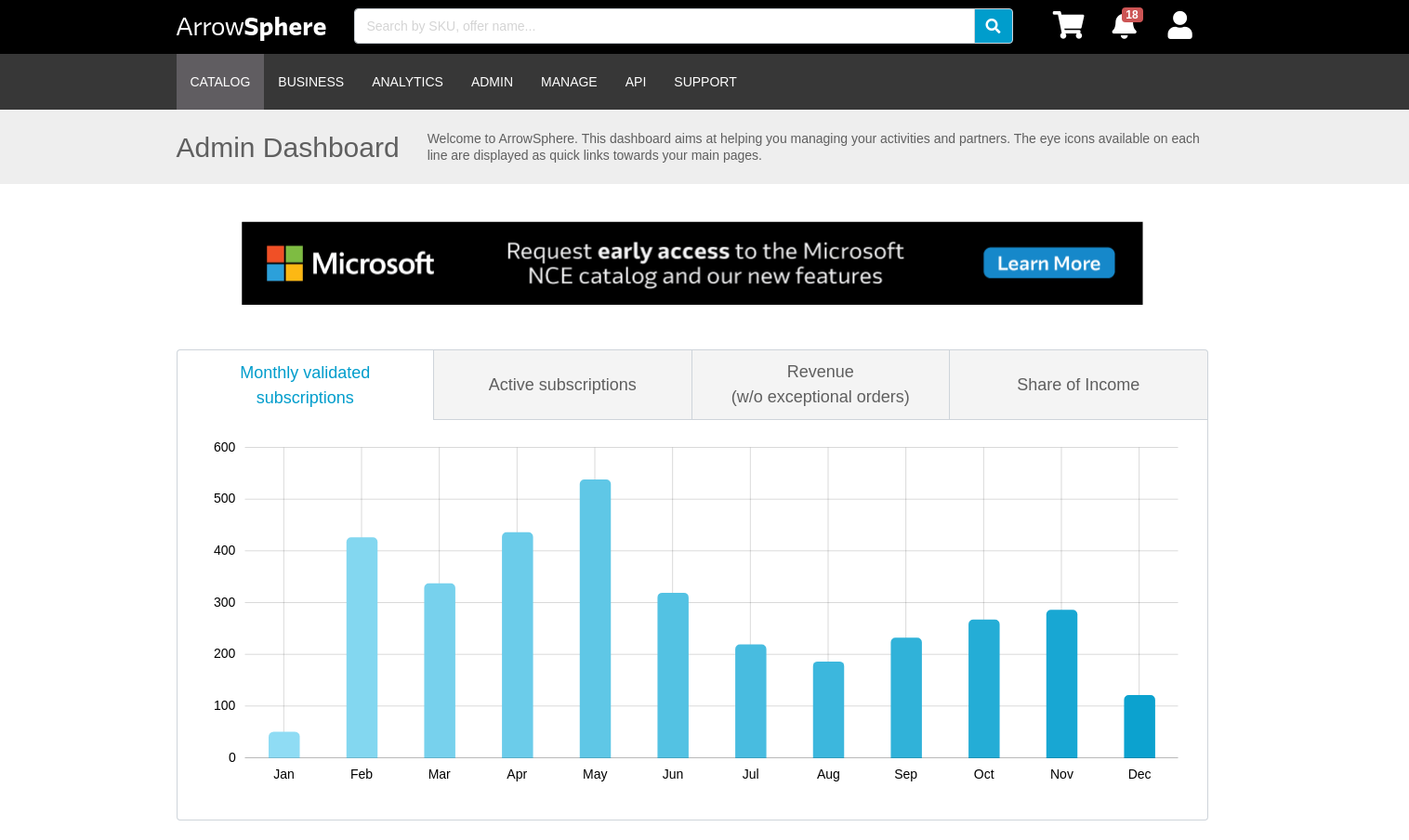Select the Mar bar in chart
1409x840 pixels.
pos(440,671)
